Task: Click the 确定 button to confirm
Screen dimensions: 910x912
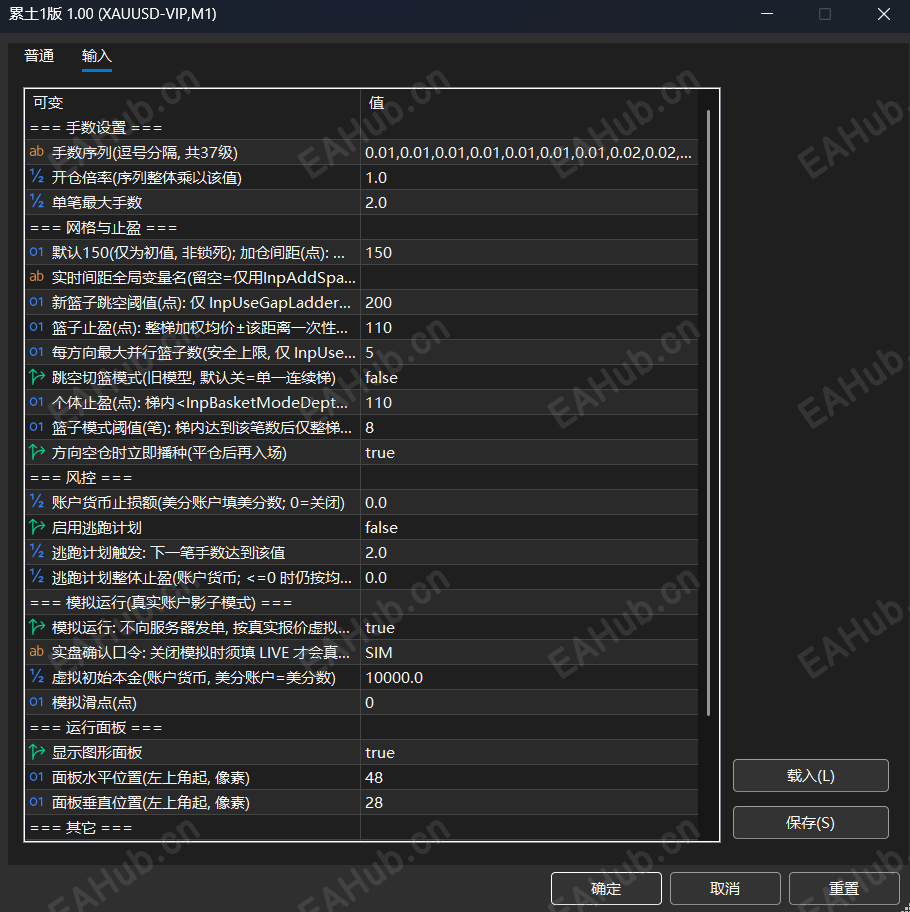Action: click(606, 889)
